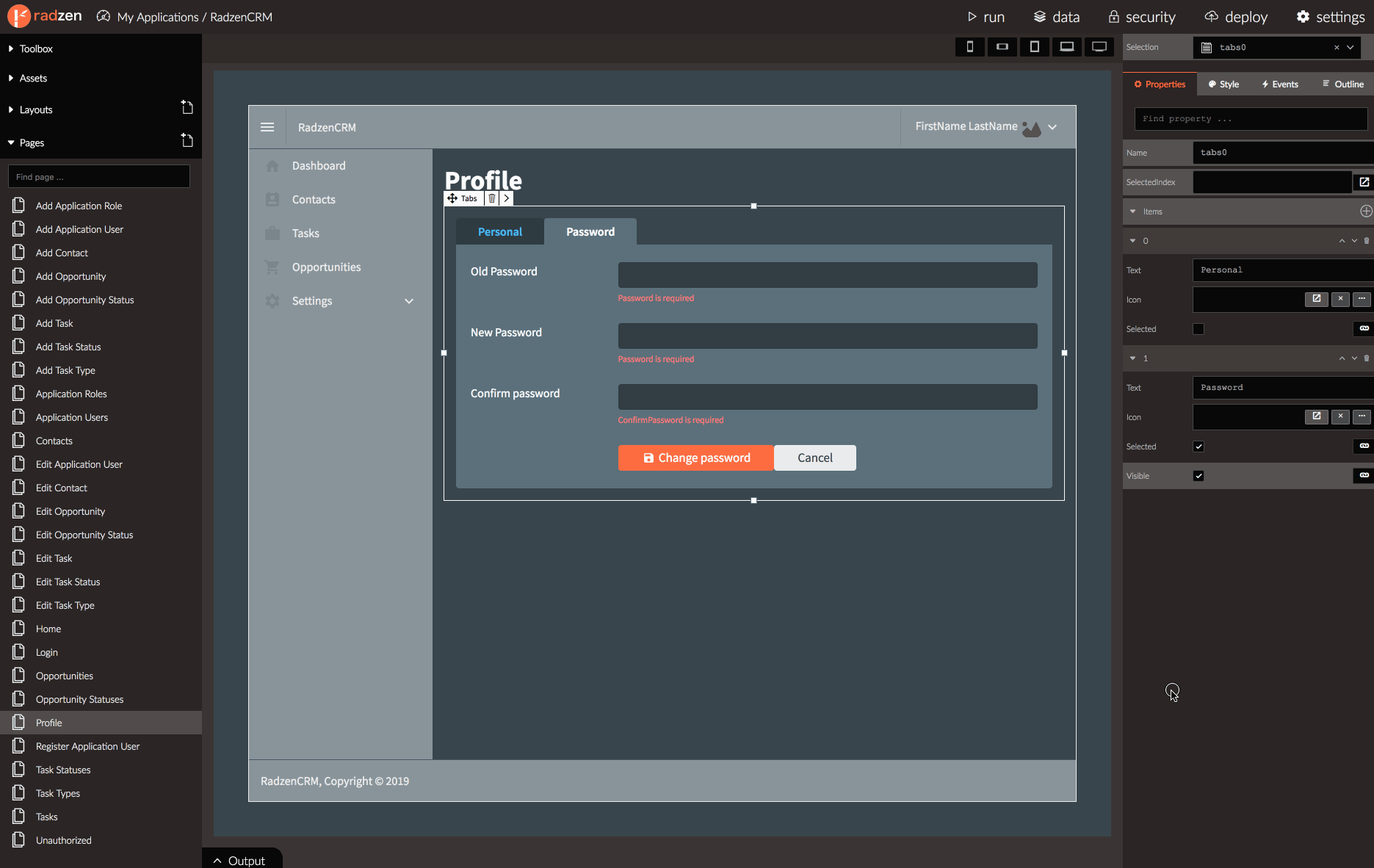The width and height of the screenshot is (1374, 868).
Task: Delete the Tabs component via trash icon
Action: (x=492, y=198)
